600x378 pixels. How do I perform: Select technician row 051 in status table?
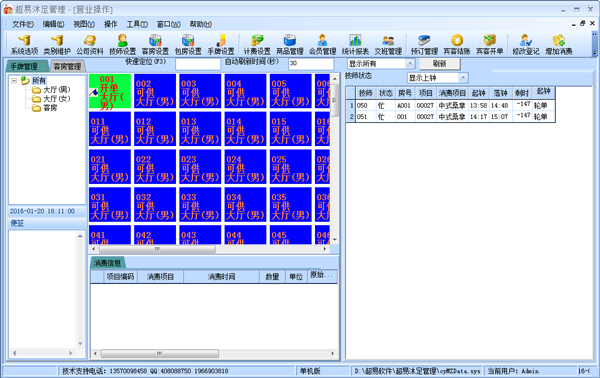(x=450, y=117)
